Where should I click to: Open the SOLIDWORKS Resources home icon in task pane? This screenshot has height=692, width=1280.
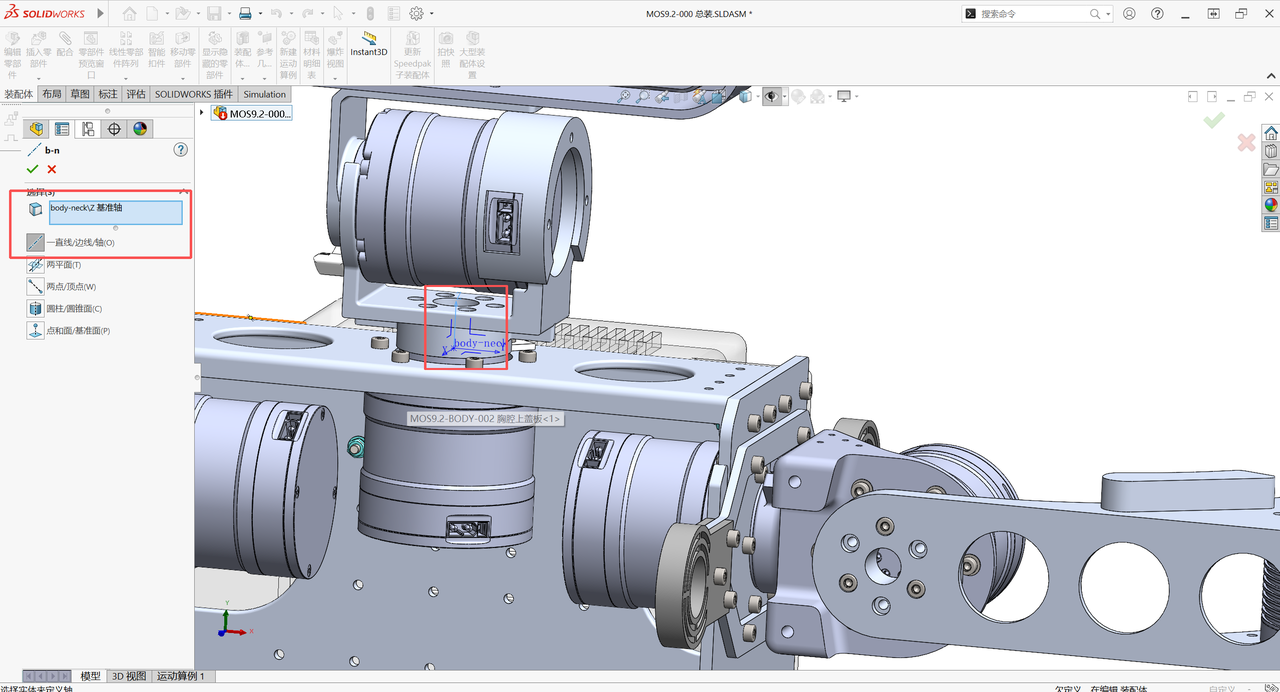click(x=1271, y=133)
